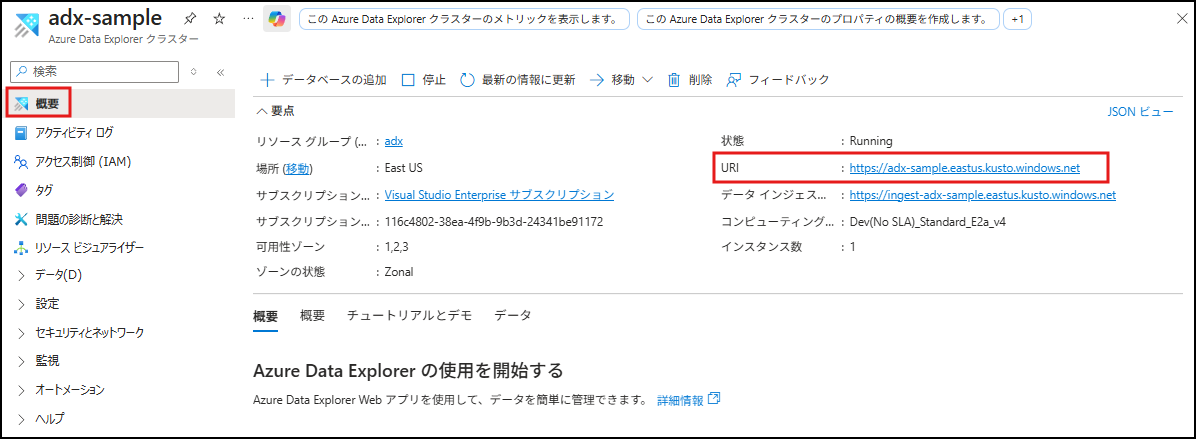Collapse the 要点 essentials section

pos(275,111)
